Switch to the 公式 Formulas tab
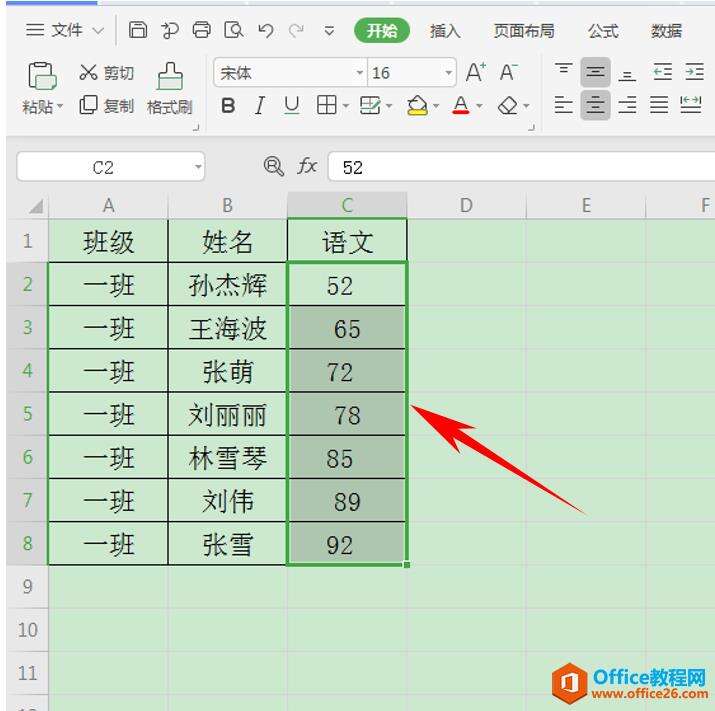 coord(603,31)
